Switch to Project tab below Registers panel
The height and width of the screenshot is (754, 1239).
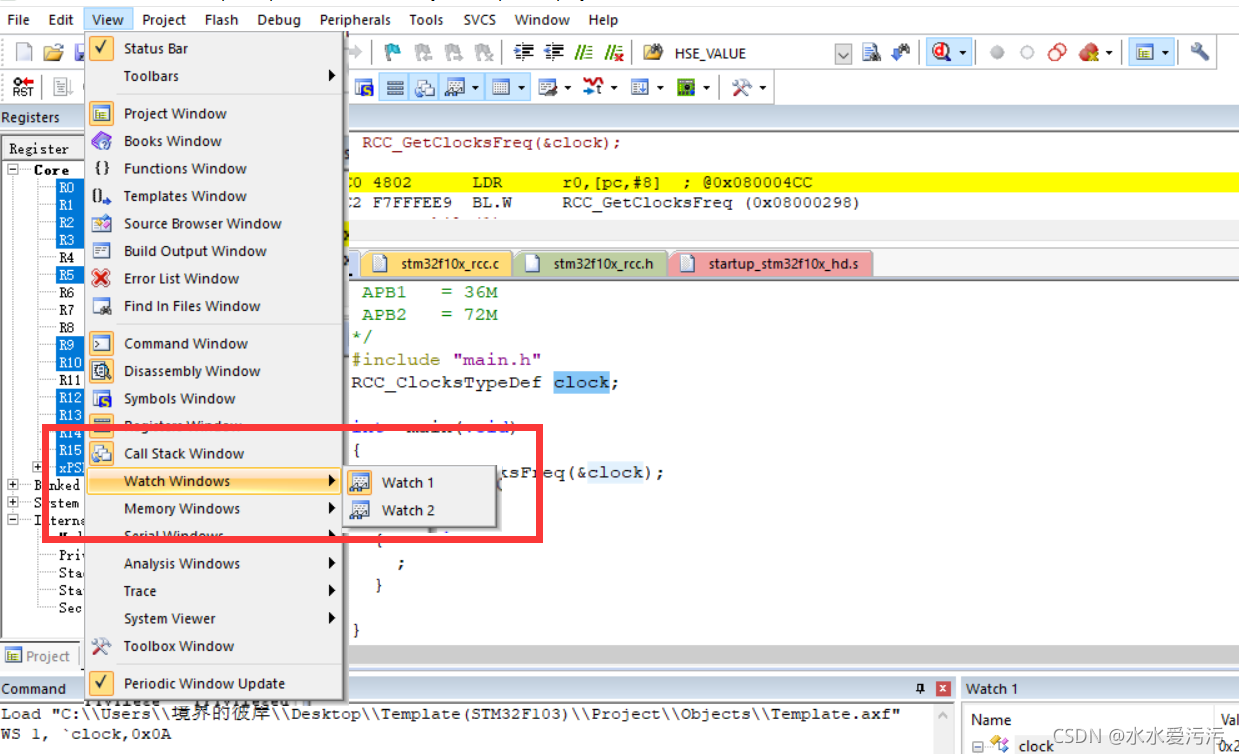click(38, 656)
